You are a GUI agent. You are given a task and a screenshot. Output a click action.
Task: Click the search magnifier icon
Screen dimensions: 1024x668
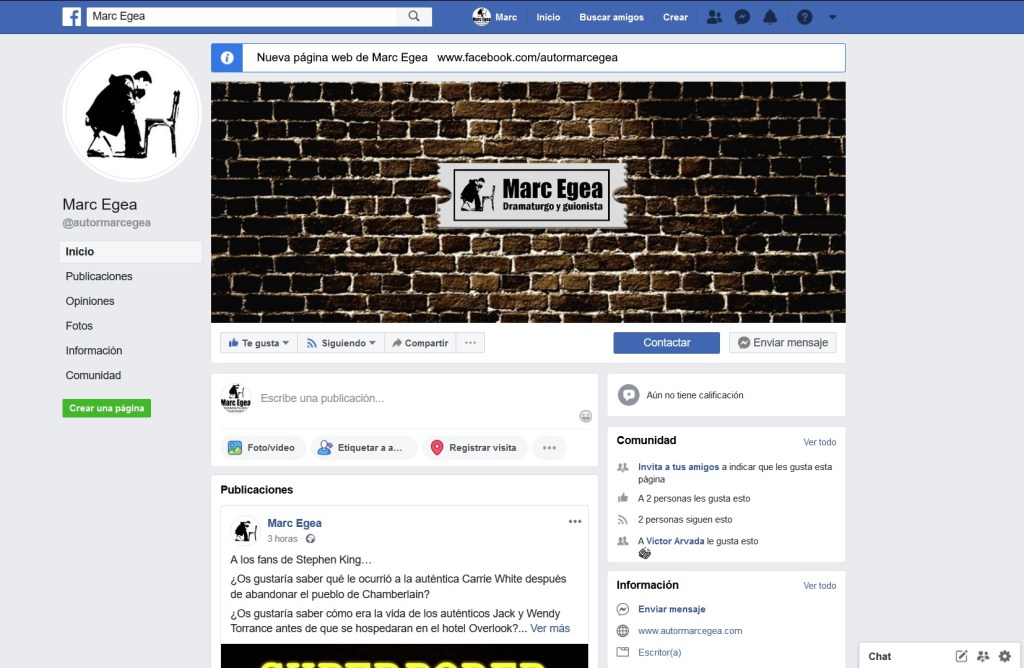pyautogui.click(x=414, y=16)
